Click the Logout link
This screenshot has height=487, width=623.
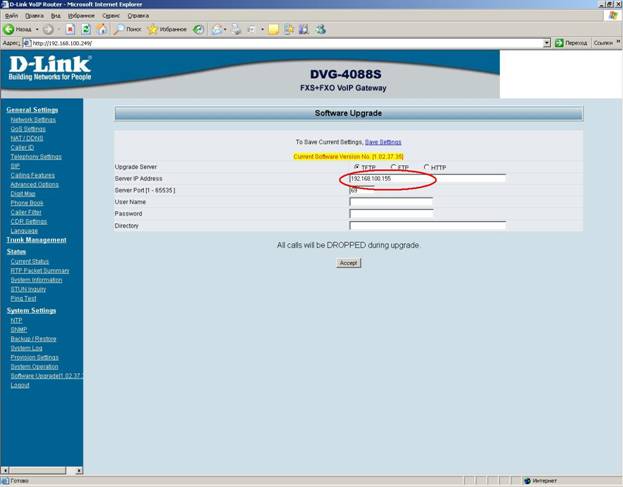(x=20, y=385)
